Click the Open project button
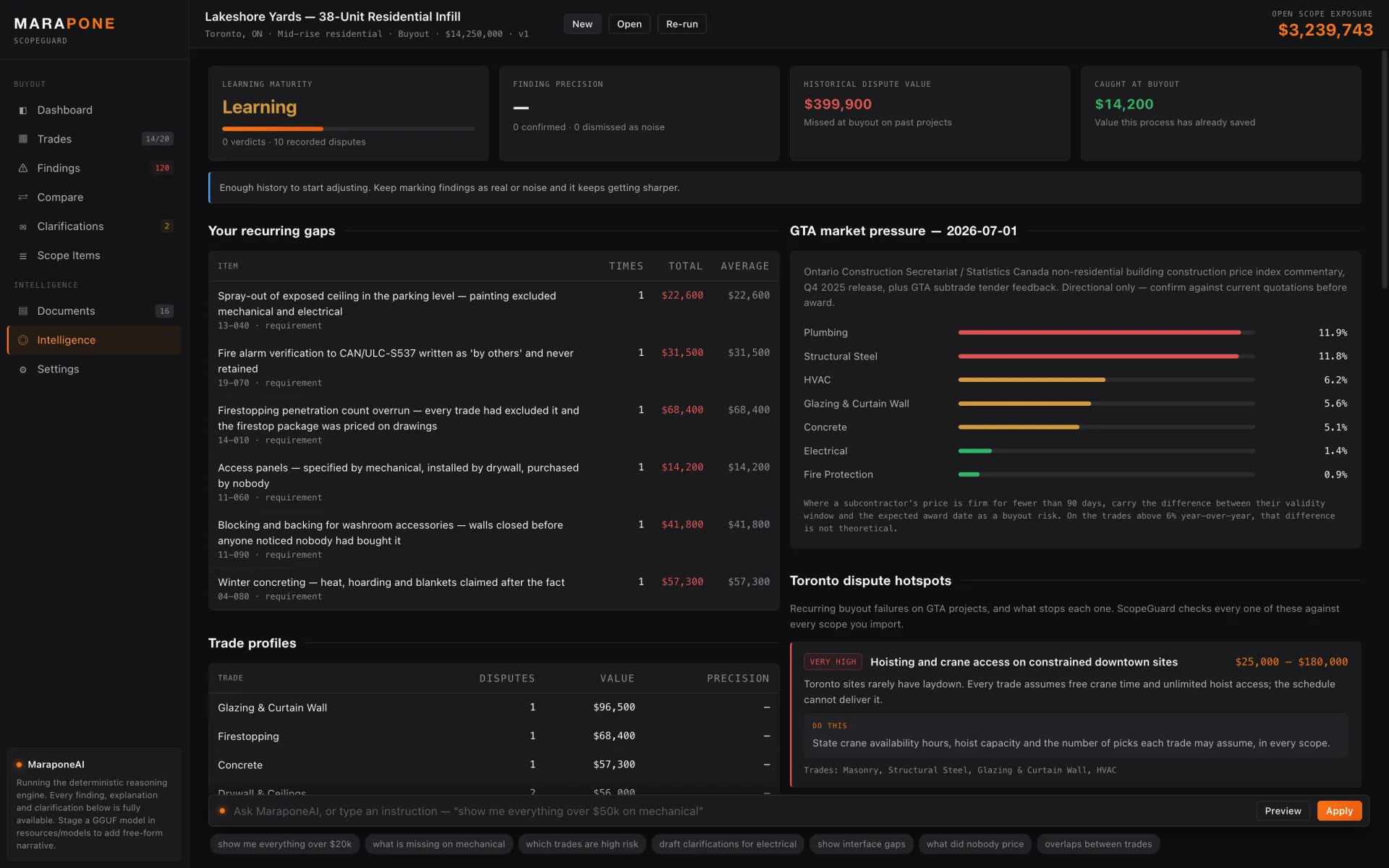The width and height of the screenshot is (1389, 868). (629, 24)
